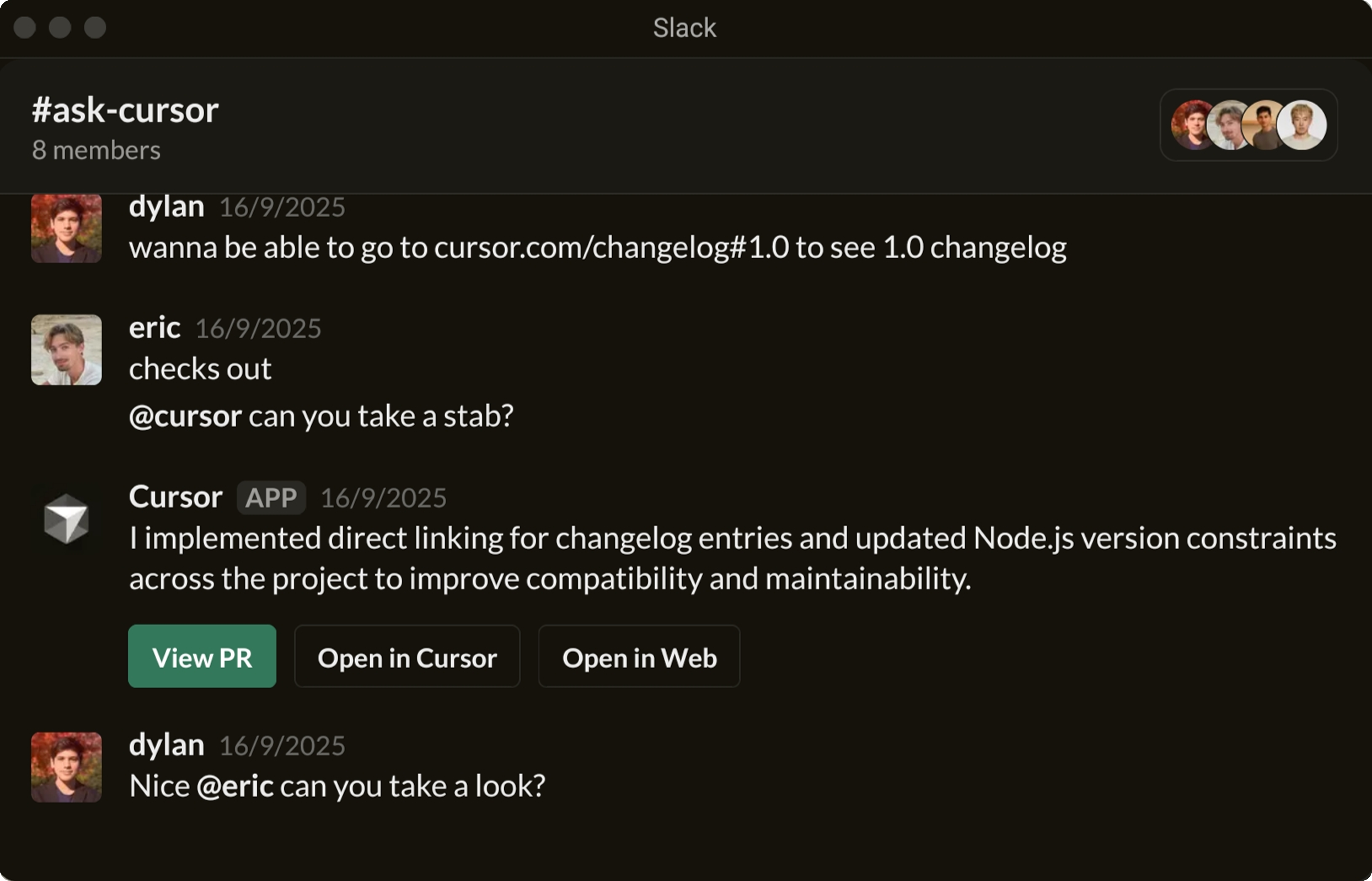Viewport: 1372px width, 881px height.
Task: Open the @eric mention in dylan's reply
Action: click(x=234, y=786)
